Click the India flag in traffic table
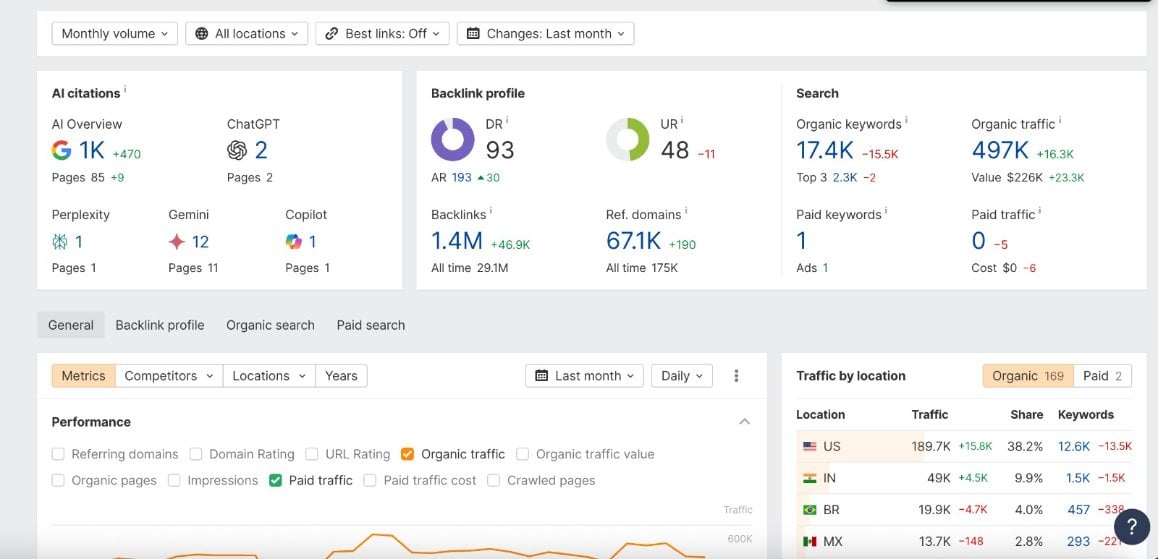1158x559 pixels. [809, 479]
